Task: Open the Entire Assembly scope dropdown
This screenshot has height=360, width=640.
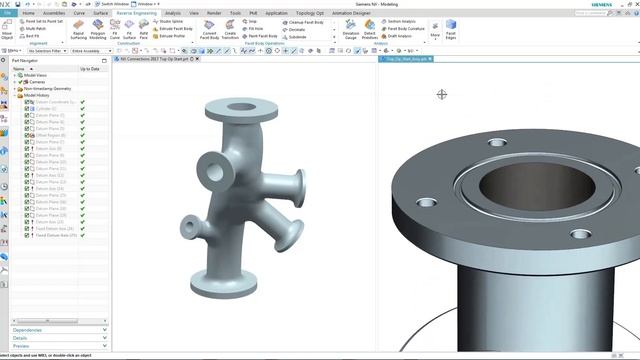Action: coord(91,51)
